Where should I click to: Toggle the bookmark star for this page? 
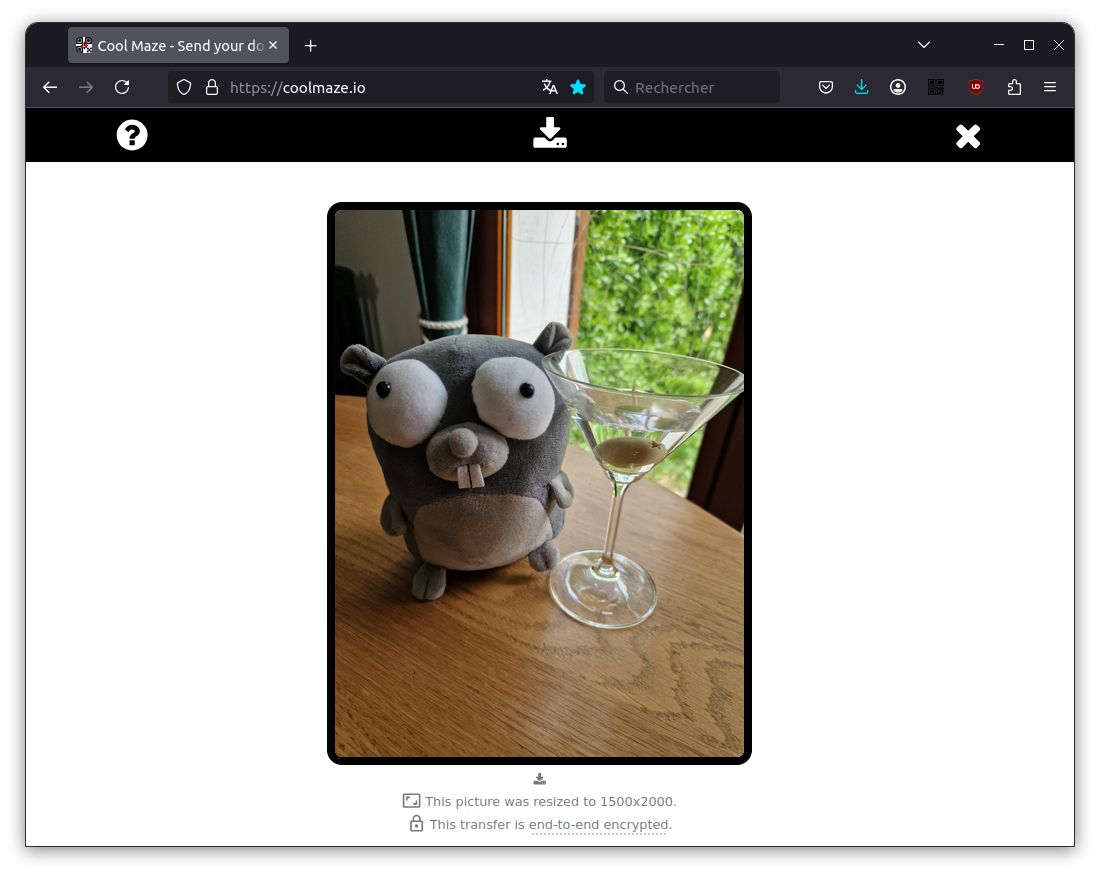pos(578,87)
